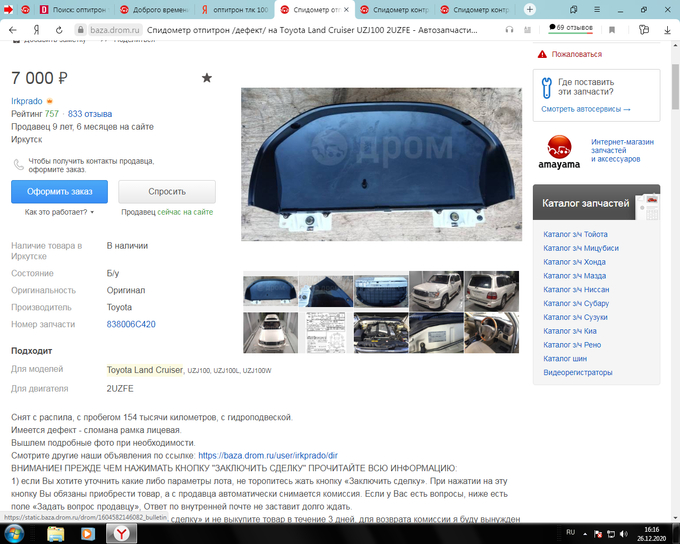Open the wrench autoservice icon
This screenshot has height=544, width=680.
coord(546,88)
